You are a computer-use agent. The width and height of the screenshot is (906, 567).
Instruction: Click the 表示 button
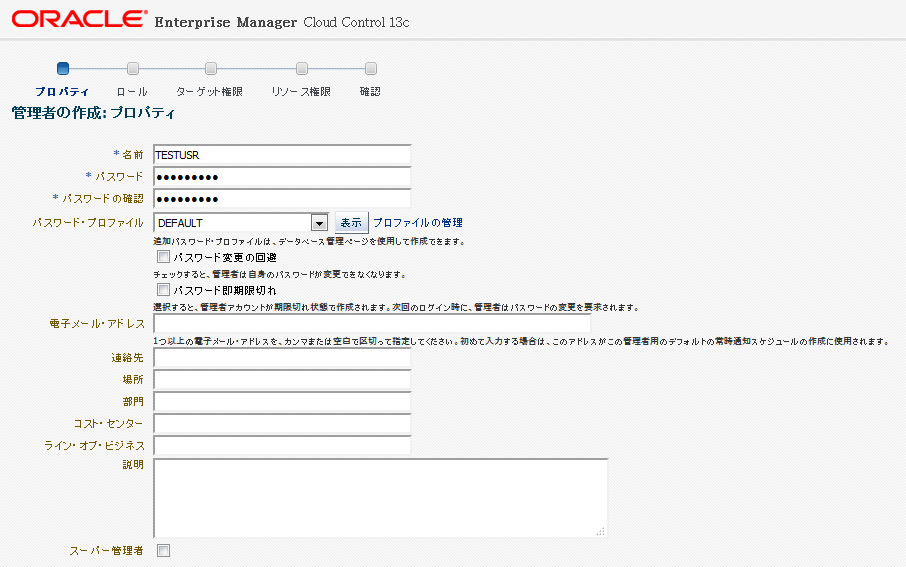[351, 223]
